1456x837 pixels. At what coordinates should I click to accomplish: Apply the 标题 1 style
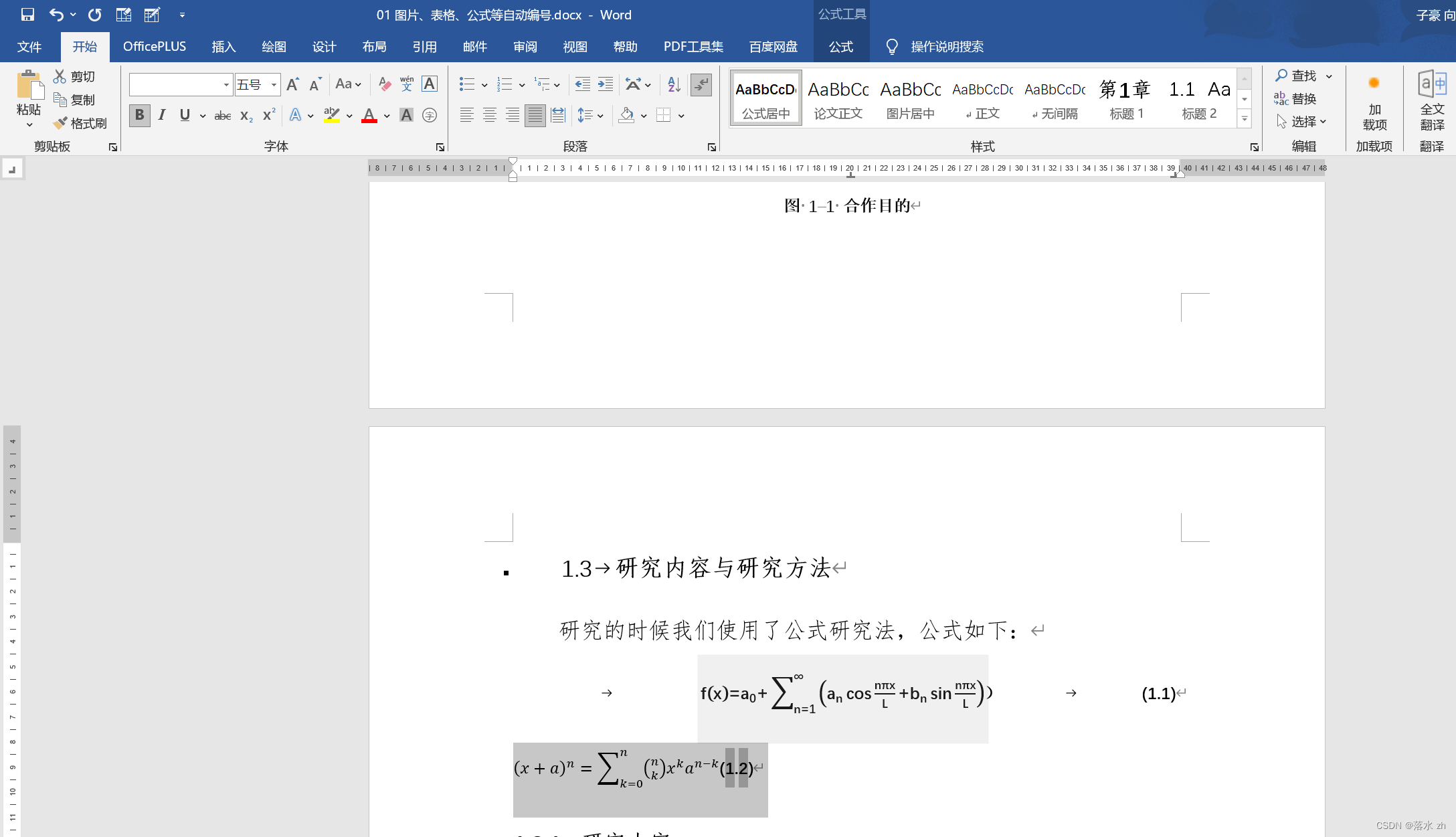[1126, 99]
